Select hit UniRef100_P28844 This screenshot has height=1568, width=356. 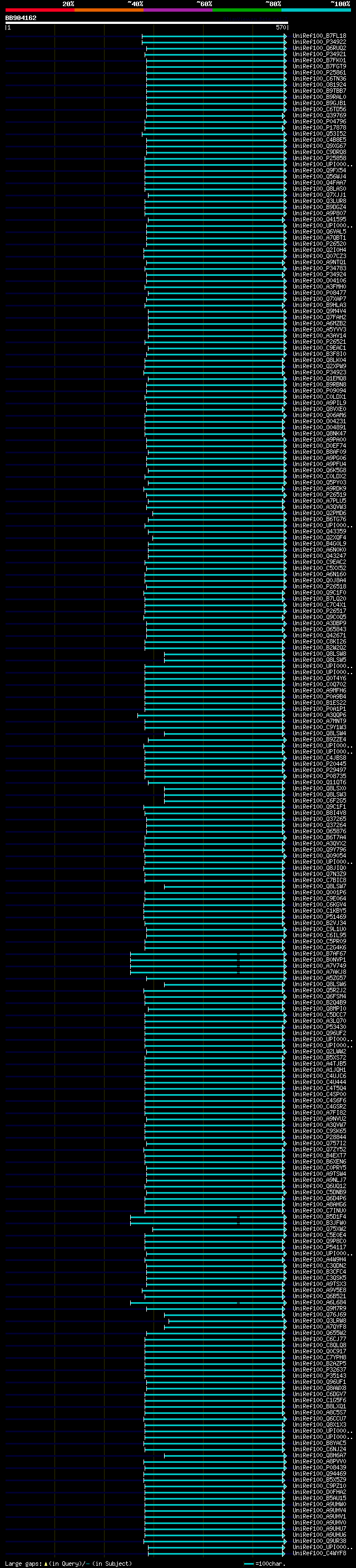click(319, 1137)
